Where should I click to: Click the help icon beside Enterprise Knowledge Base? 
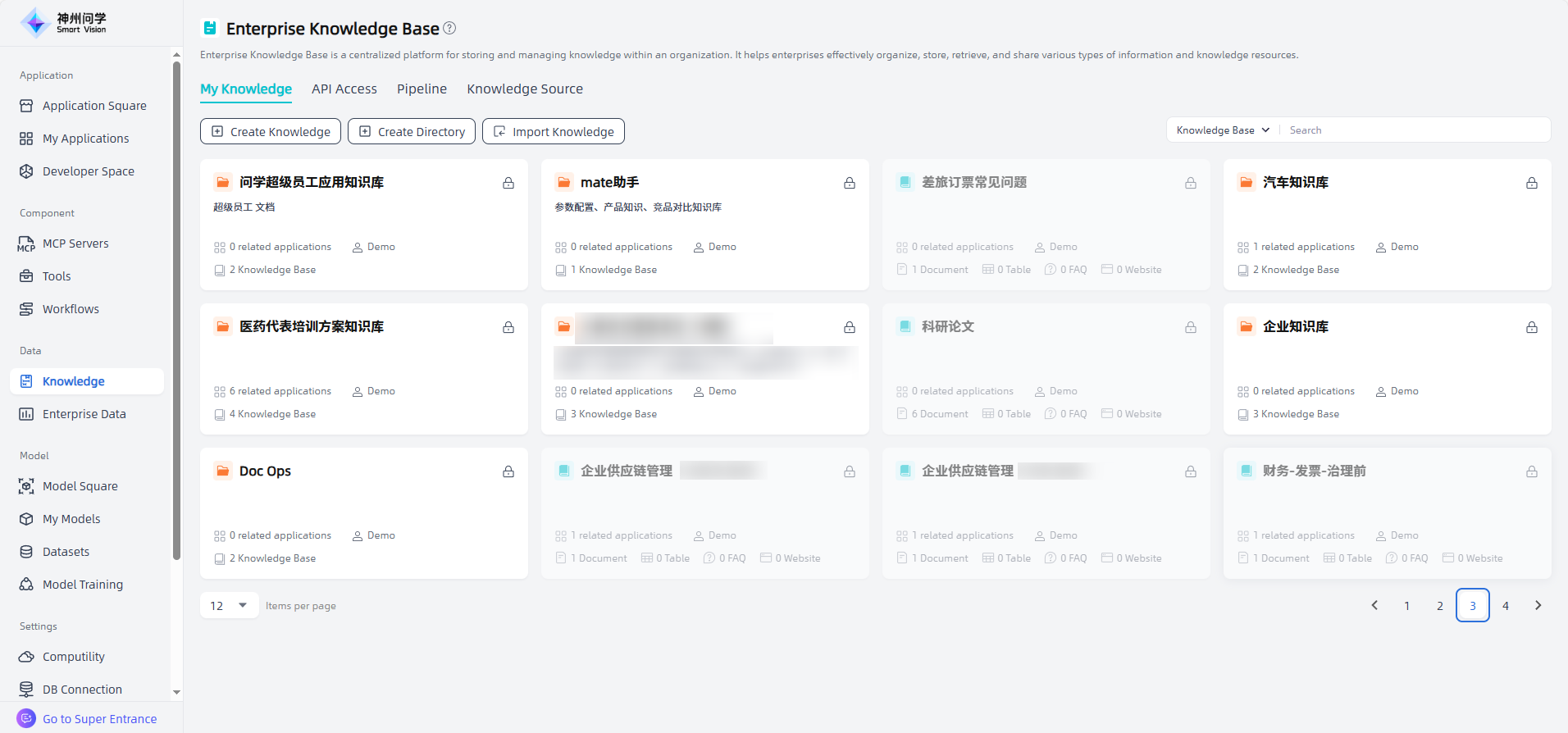pos(449,28)
